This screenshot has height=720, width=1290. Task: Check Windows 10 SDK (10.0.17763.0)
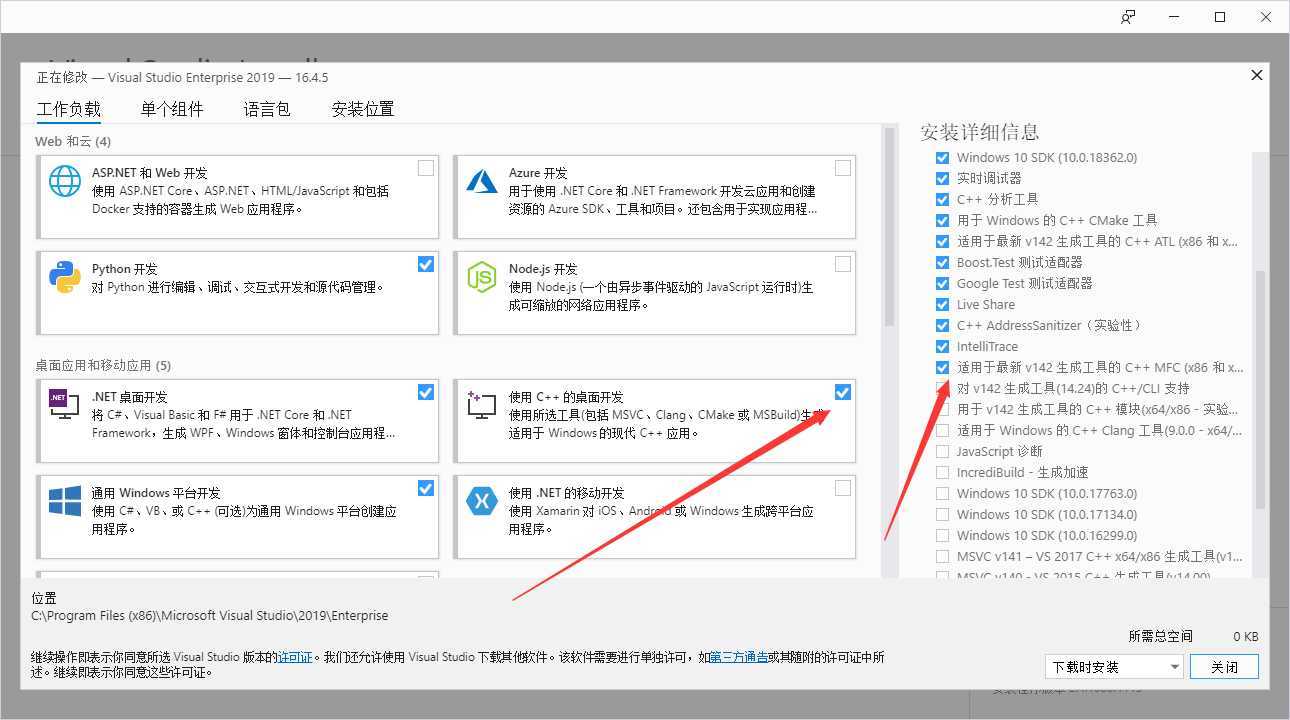(x=942, y=493)
